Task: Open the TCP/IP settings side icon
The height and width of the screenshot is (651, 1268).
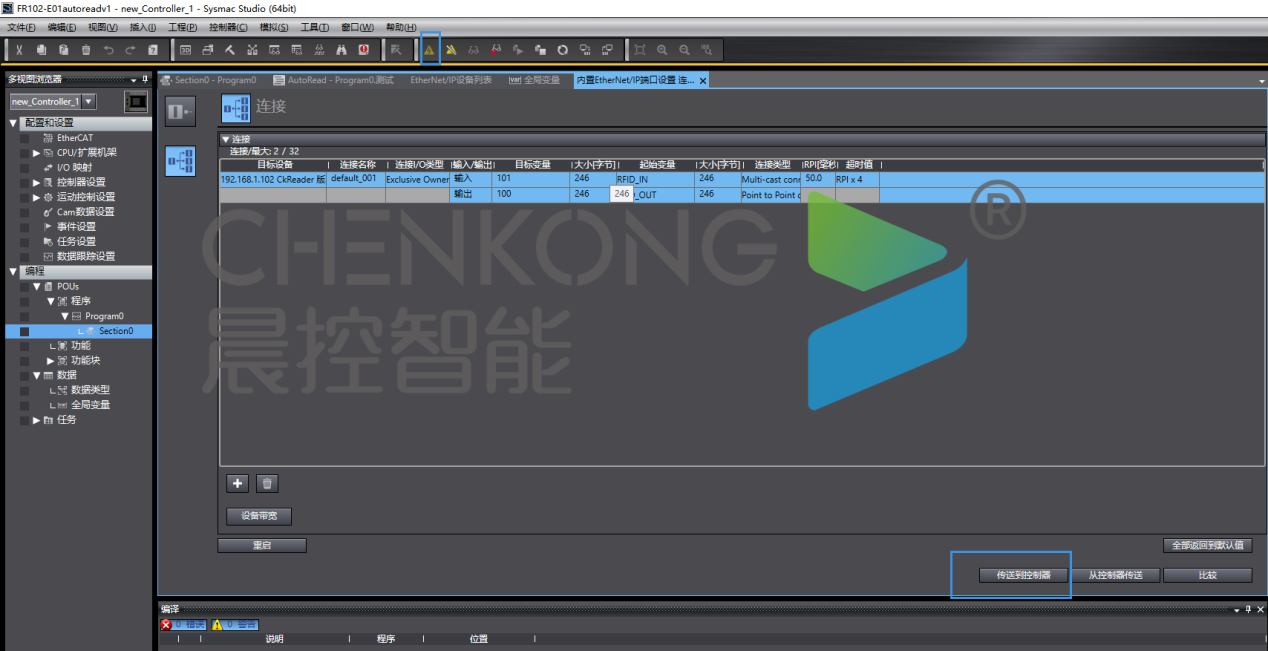Action: click(181, 111)
